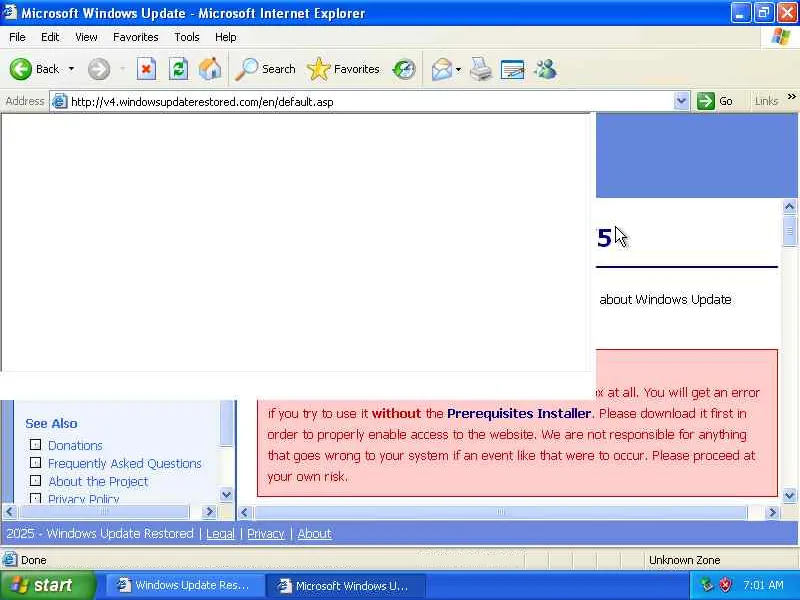The width and height of the screenshot is (800, 600).
Task: Click the red security shield tray icon
Action: 725,585
